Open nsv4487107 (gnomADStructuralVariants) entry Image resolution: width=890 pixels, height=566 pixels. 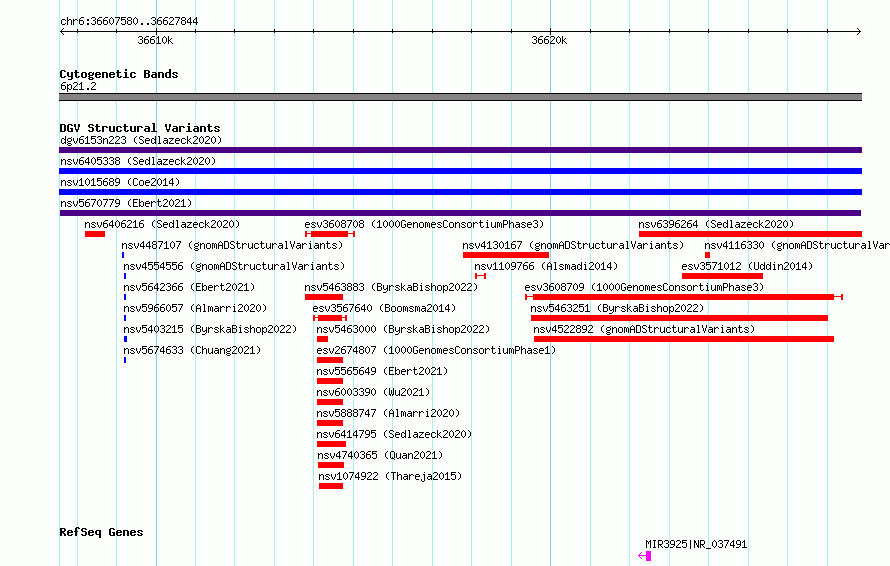(232, 245)
